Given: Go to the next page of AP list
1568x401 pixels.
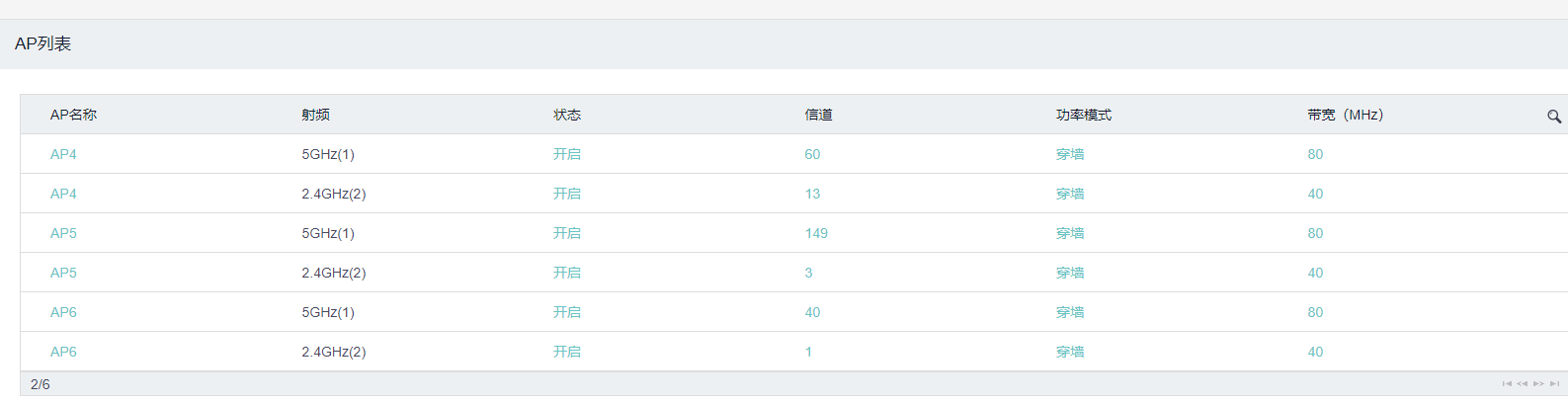Looking at the screenshot, I should point(1538,384).
